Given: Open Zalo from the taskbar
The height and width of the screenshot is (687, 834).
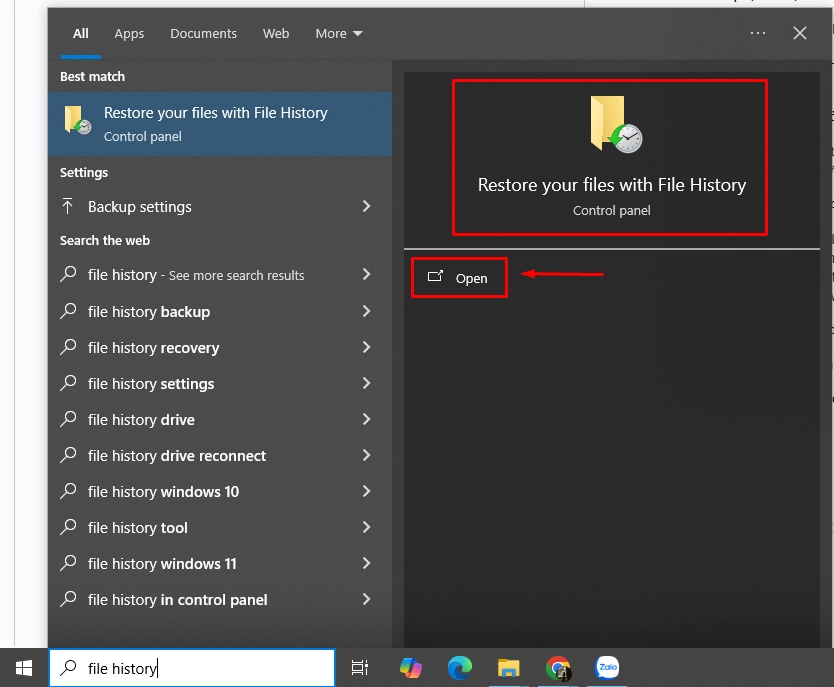Looking at the screenshot, I should [x=607, y=667].
